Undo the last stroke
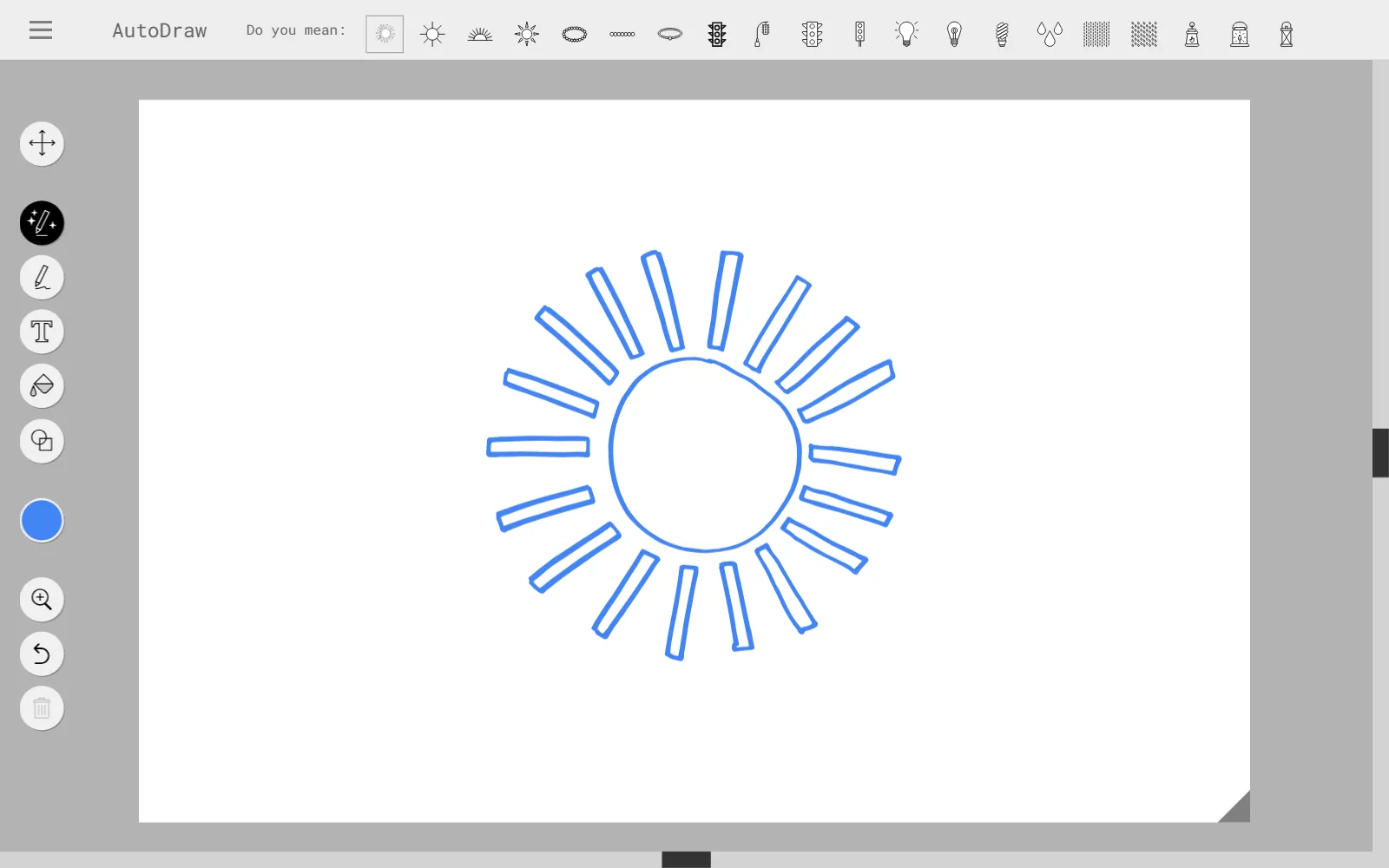Viewport: 1389px width, 868px height. click(x=42, y=654)
